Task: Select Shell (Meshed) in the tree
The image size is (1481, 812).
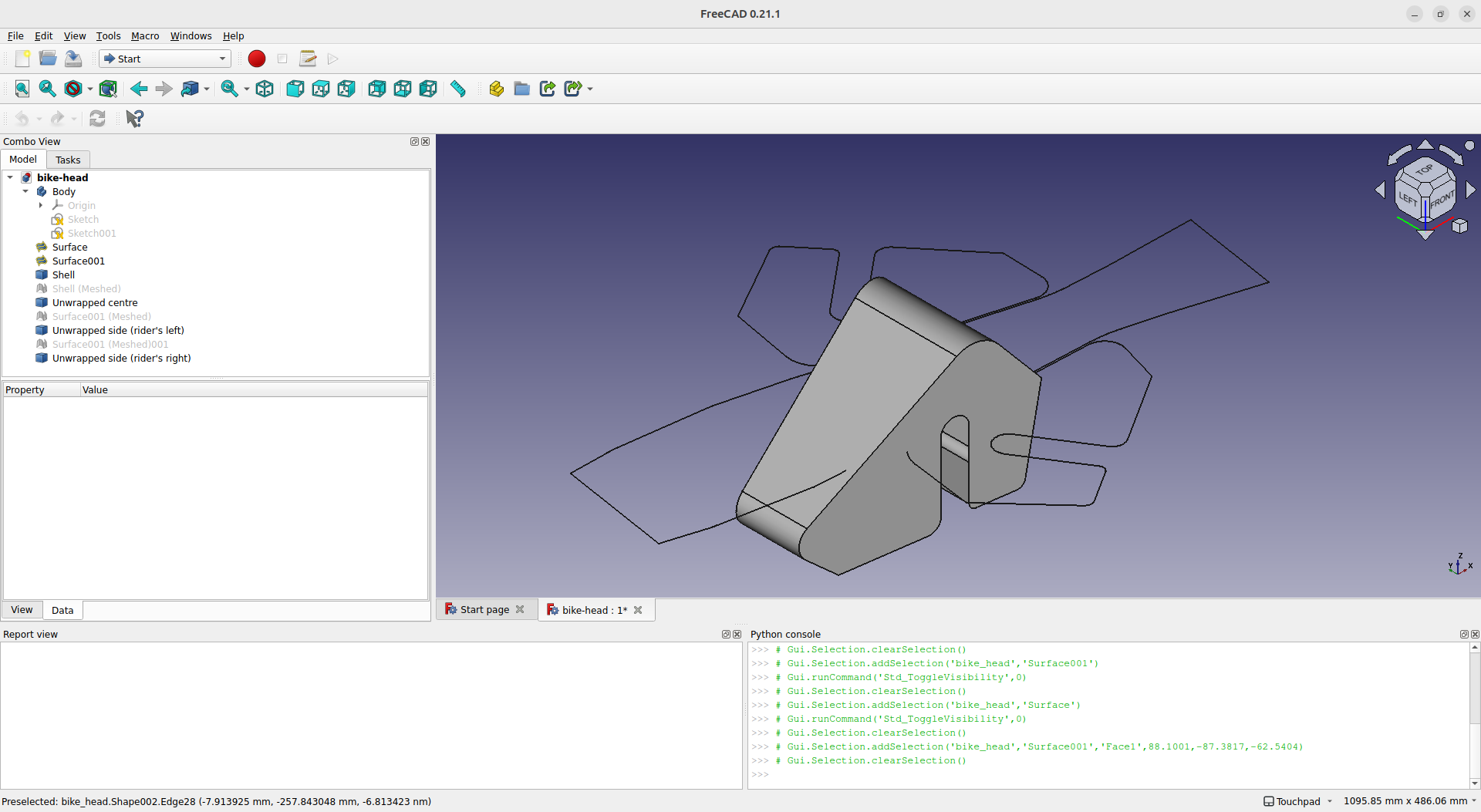Action: 86,288
